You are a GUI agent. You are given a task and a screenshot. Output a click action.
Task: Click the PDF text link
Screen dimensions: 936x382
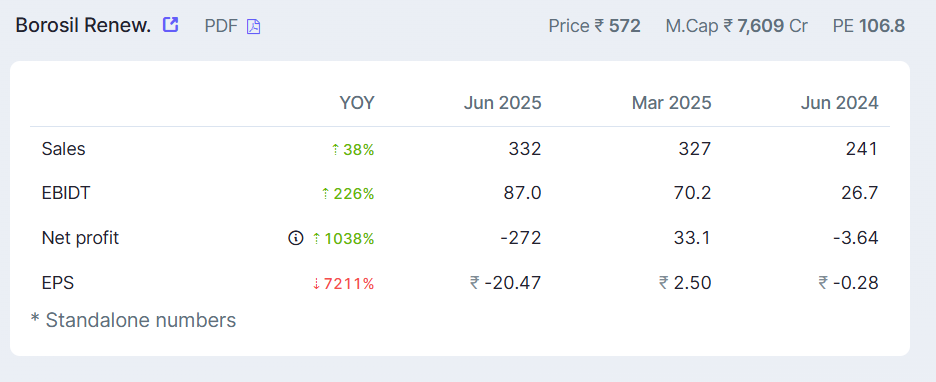[221, 26]
